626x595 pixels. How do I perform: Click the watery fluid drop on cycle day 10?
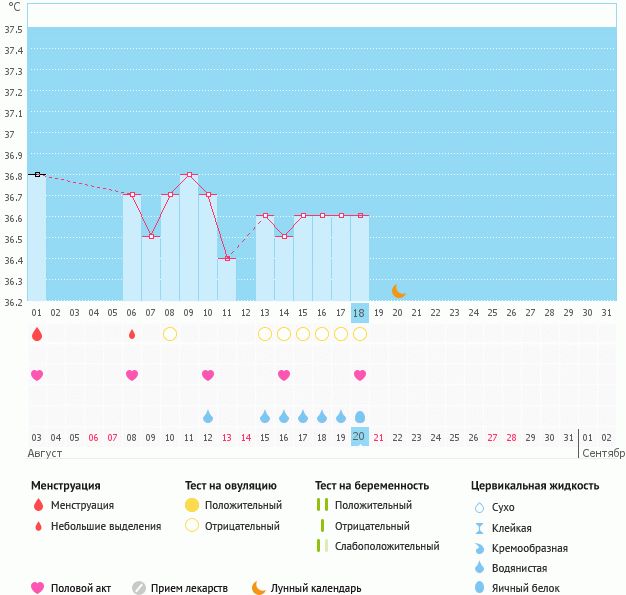tap(208, 416)
